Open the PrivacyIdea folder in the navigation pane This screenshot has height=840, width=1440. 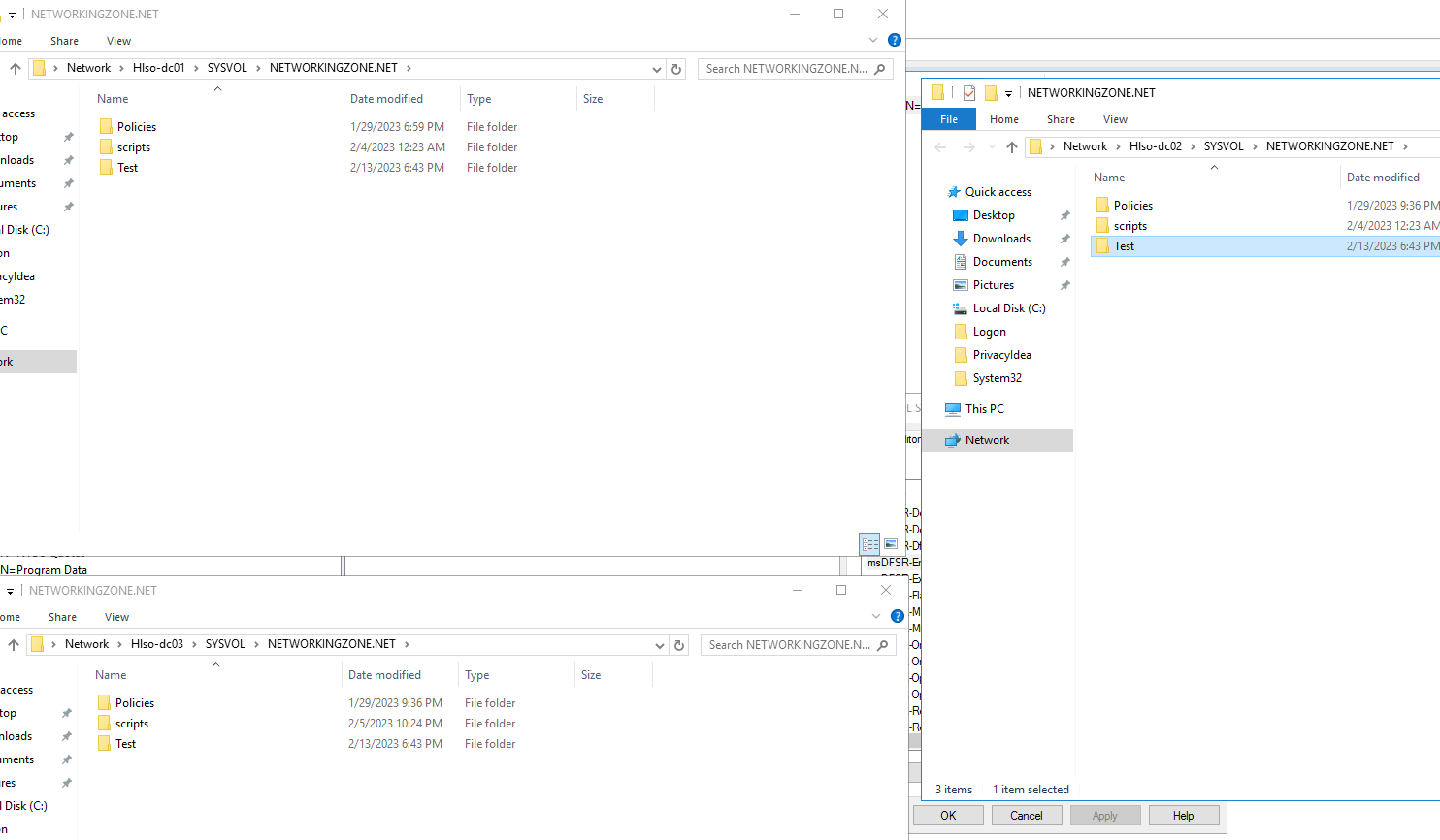pyautogui.click(x=1000, y=354)
